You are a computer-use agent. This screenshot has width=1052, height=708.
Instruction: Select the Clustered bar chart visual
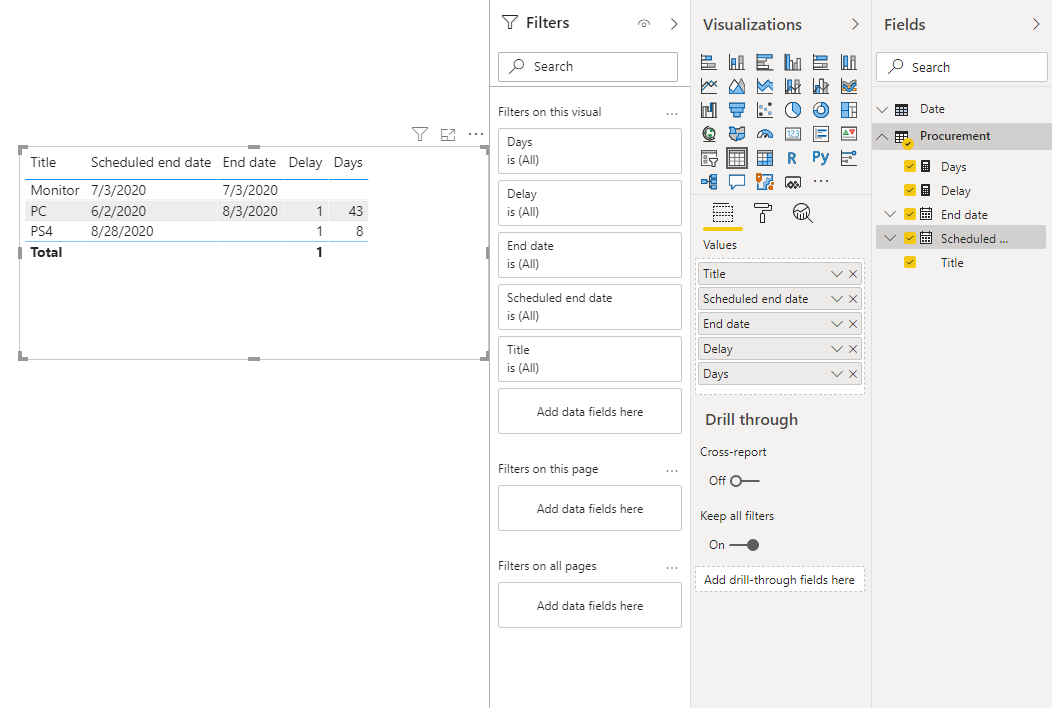tap(765, 62)
